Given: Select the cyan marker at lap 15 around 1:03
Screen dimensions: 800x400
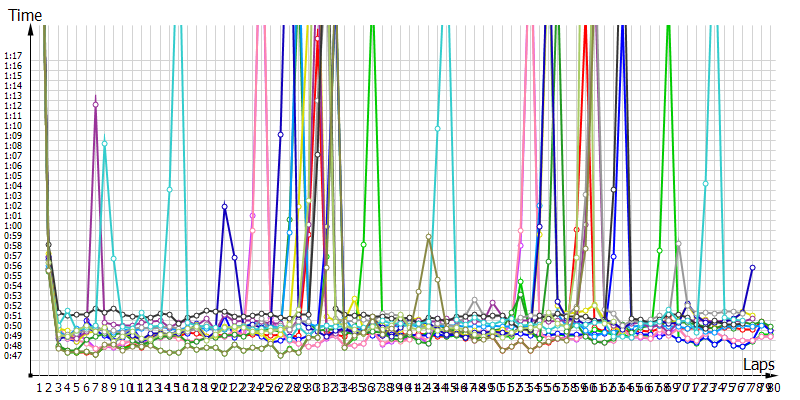Looking at the screenshot, I should [x=170, y=189].
